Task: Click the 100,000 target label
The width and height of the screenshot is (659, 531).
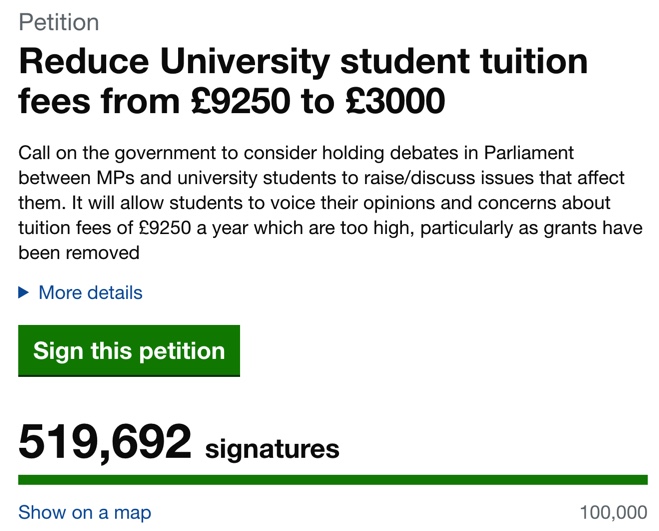Action: (x=614, y=513)
